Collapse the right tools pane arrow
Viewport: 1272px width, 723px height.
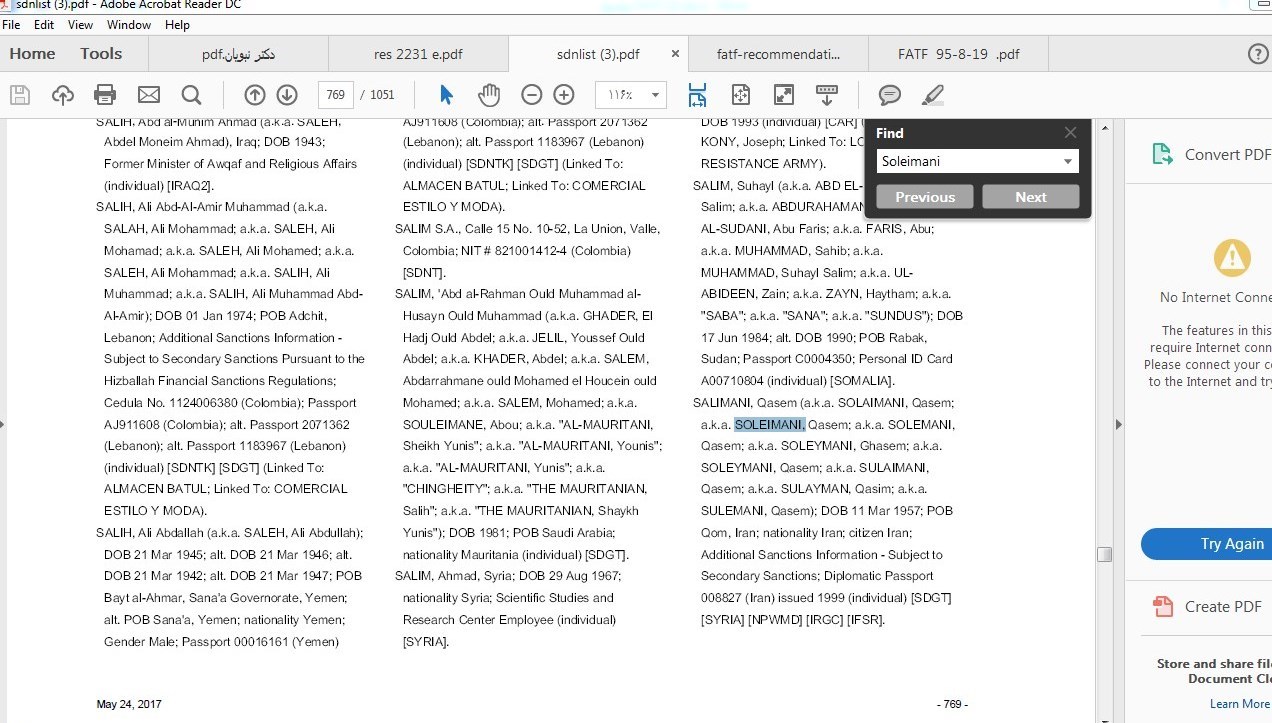pos(1118,424)
